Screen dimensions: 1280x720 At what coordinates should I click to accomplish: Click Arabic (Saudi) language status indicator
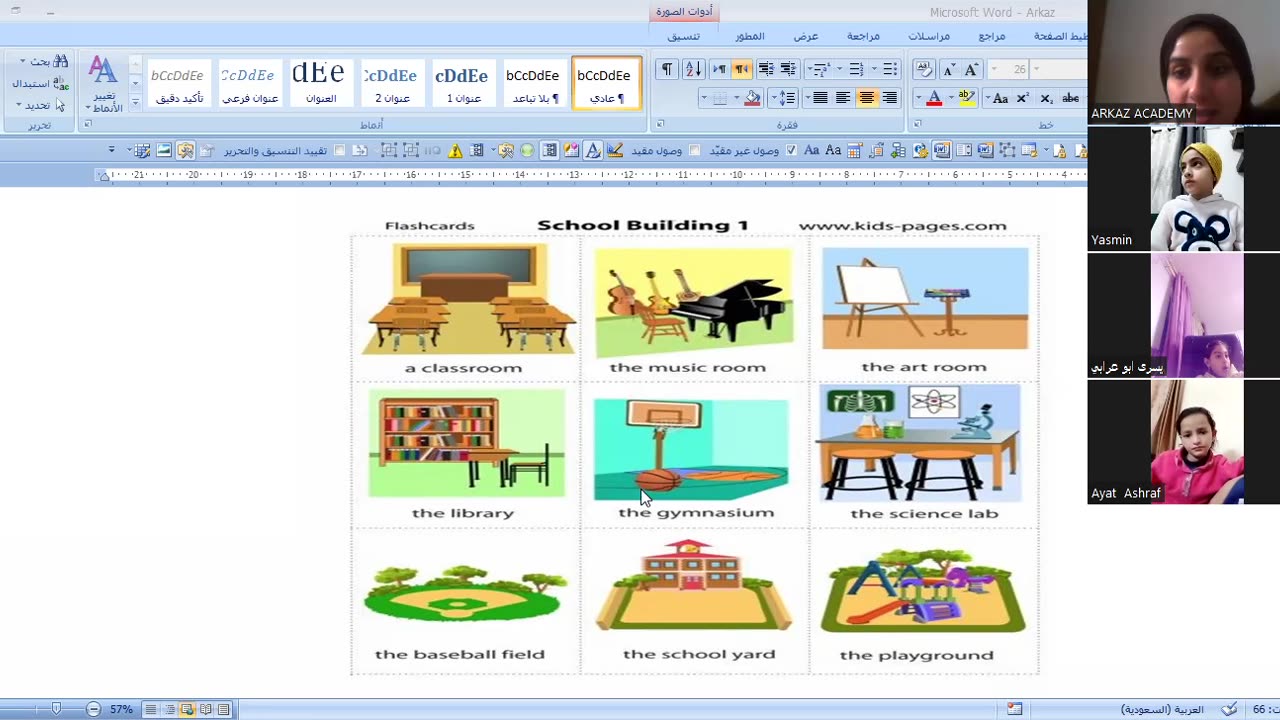[1162, 709]
